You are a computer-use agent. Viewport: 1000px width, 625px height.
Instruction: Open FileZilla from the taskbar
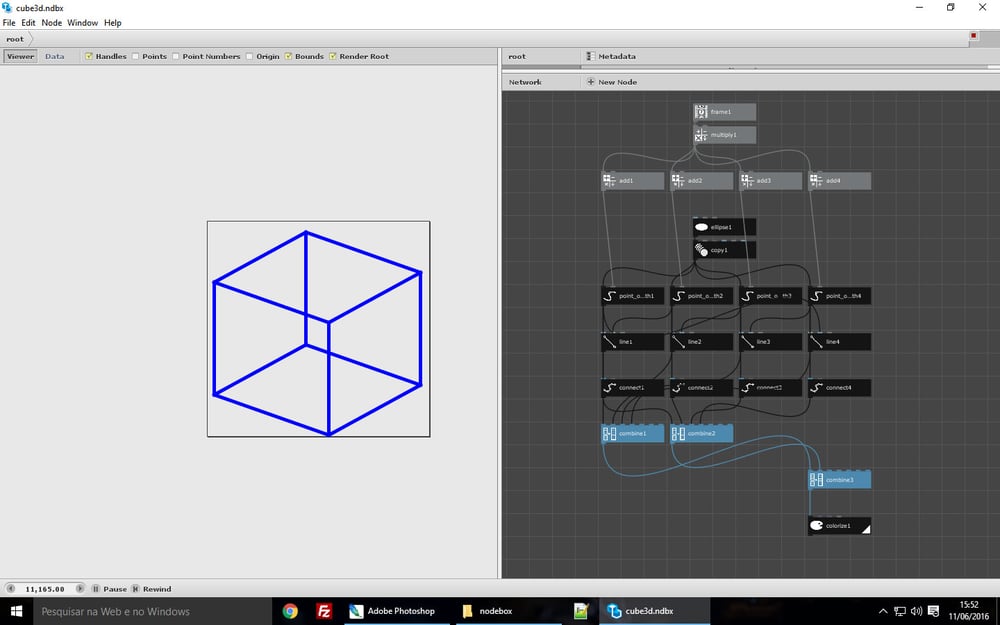click(324, 611)
